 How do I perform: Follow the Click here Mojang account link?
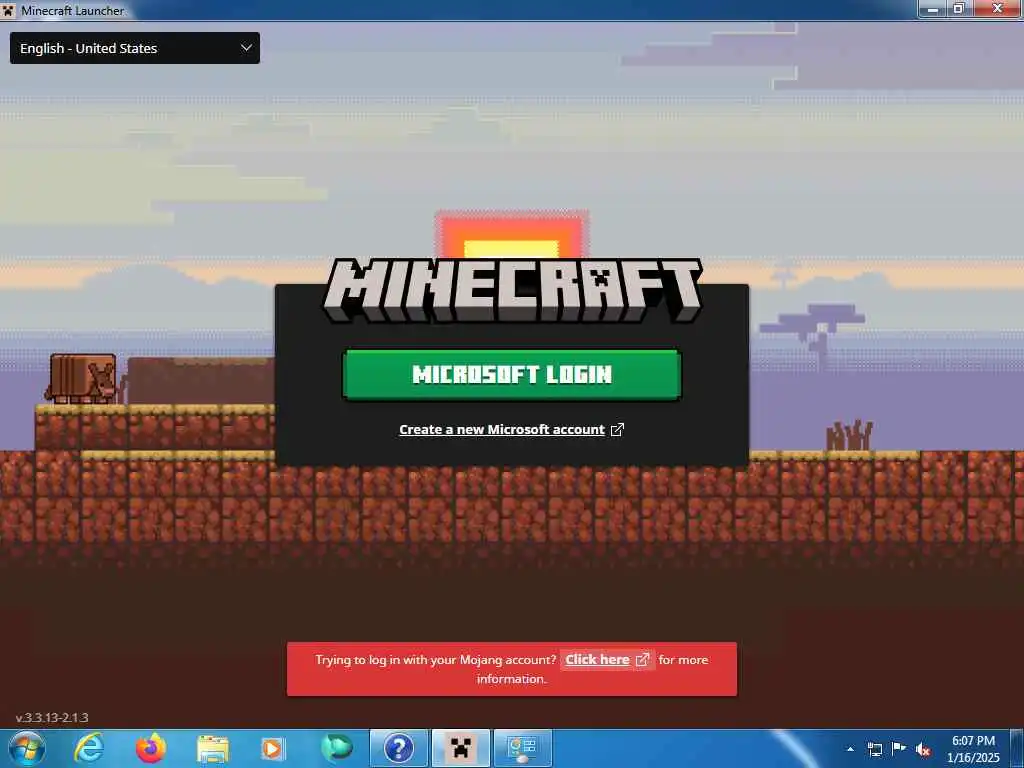click(x=597, y=660)
